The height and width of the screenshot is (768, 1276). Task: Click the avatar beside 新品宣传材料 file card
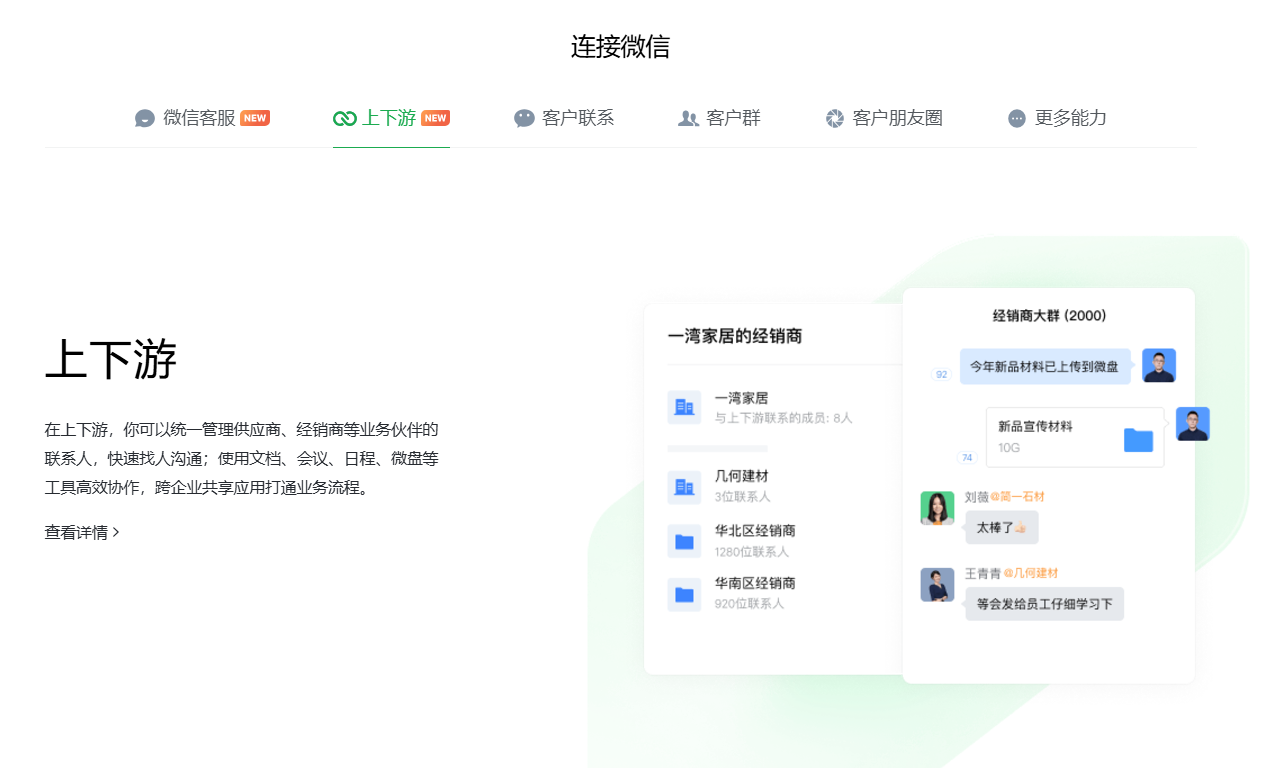point(1193,424)
